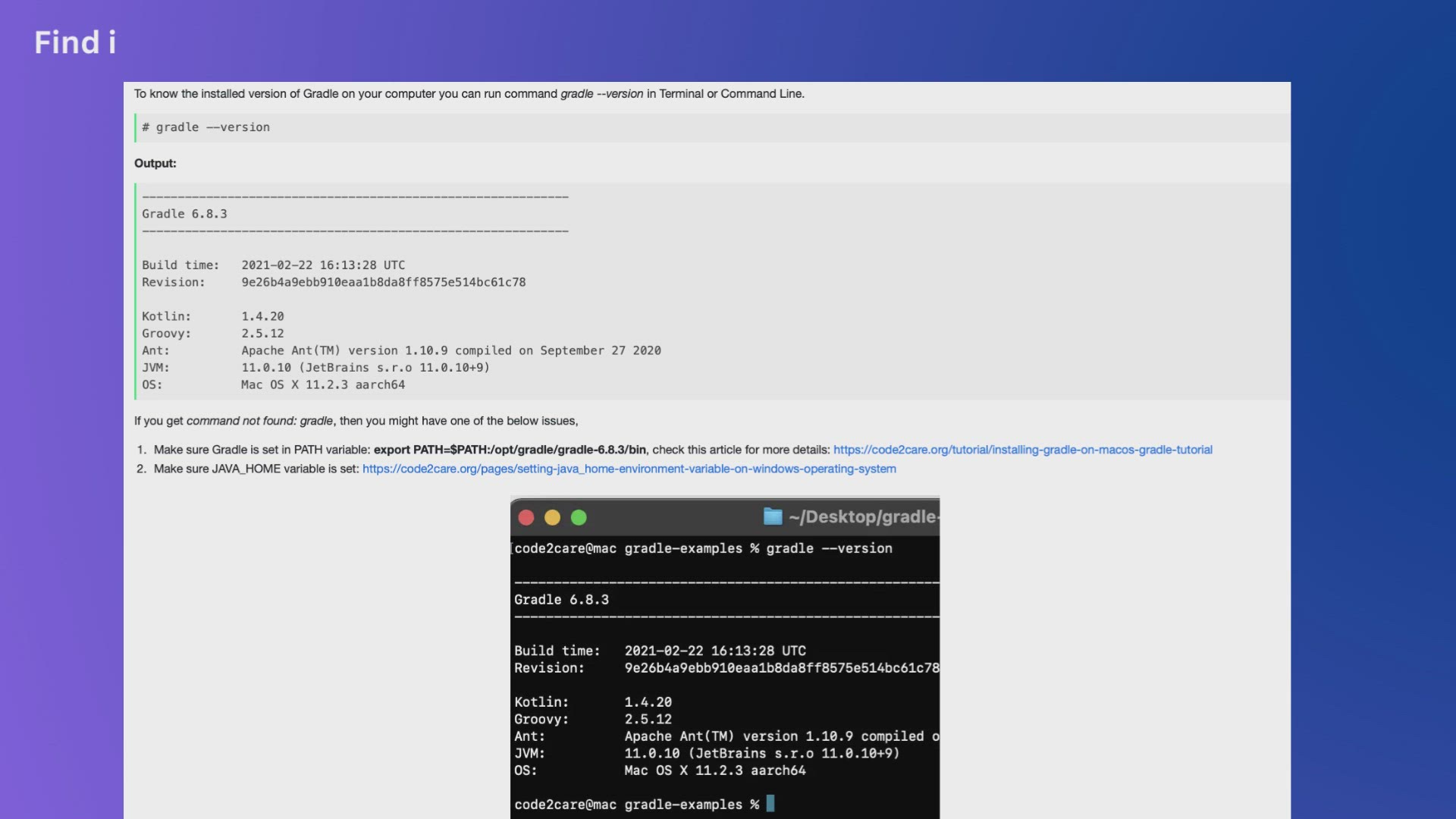Click the Build time line in terminal
Image resolution: width=1456 pixels, height=819 pixels.
660,651
